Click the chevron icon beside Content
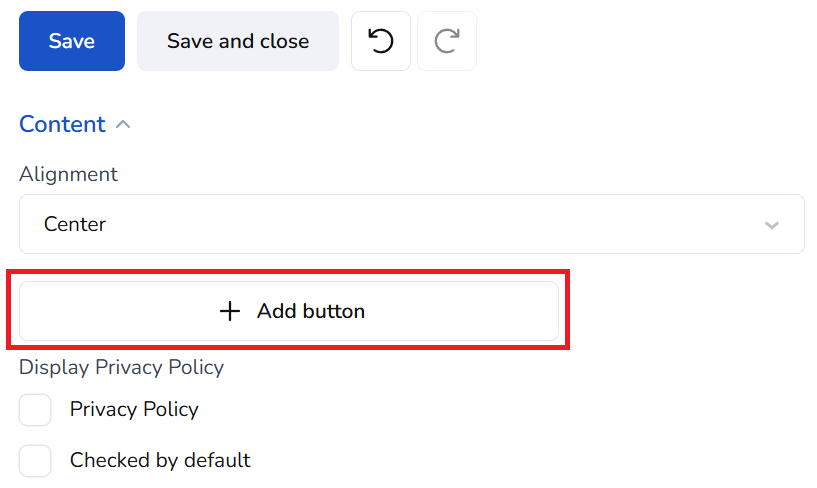Viewport: 817px width, 488px height. click(x=123, y=125)
